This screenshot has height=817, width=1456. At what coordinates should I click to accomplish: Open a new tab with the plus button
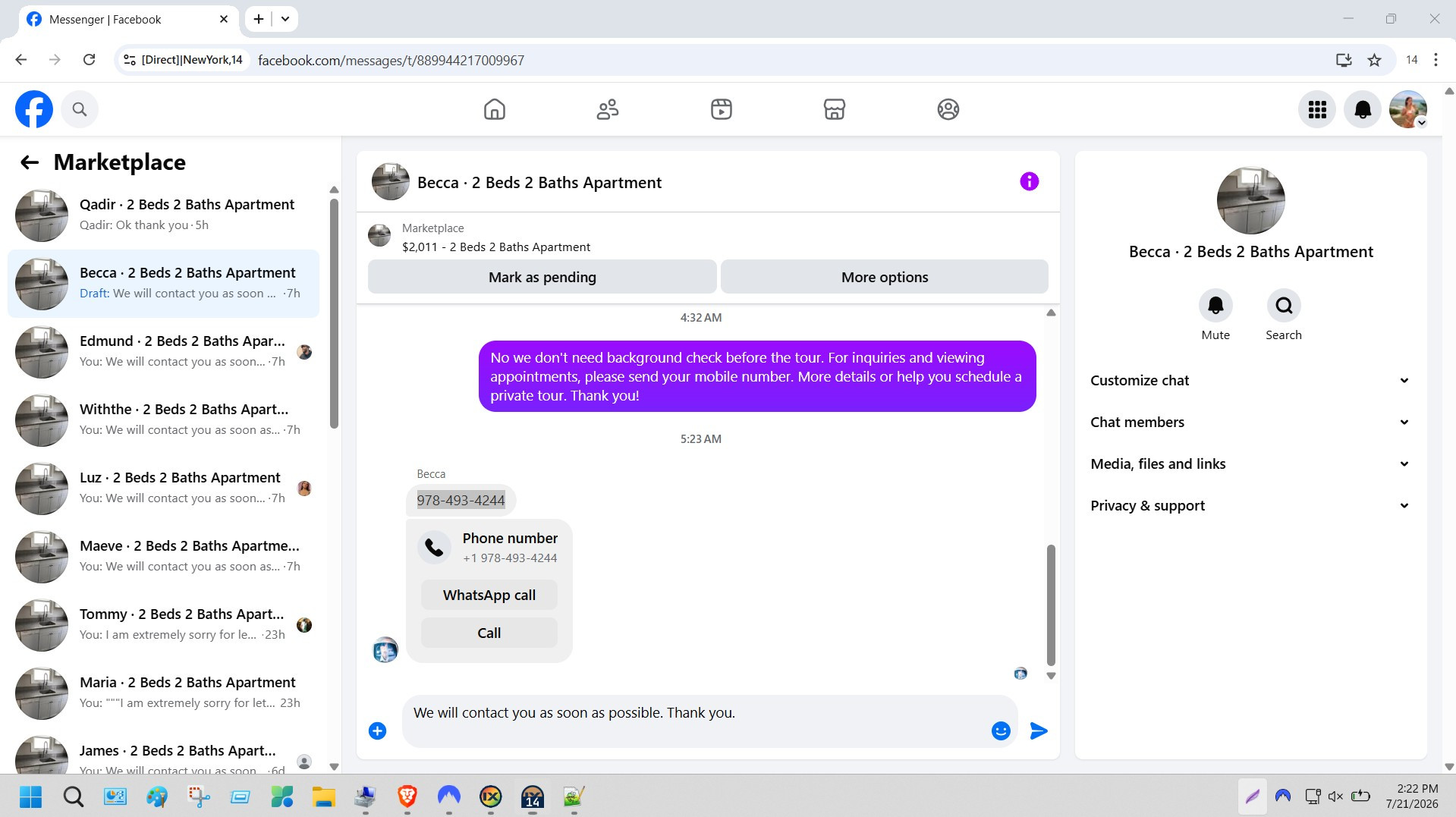[x=259, y=19]
